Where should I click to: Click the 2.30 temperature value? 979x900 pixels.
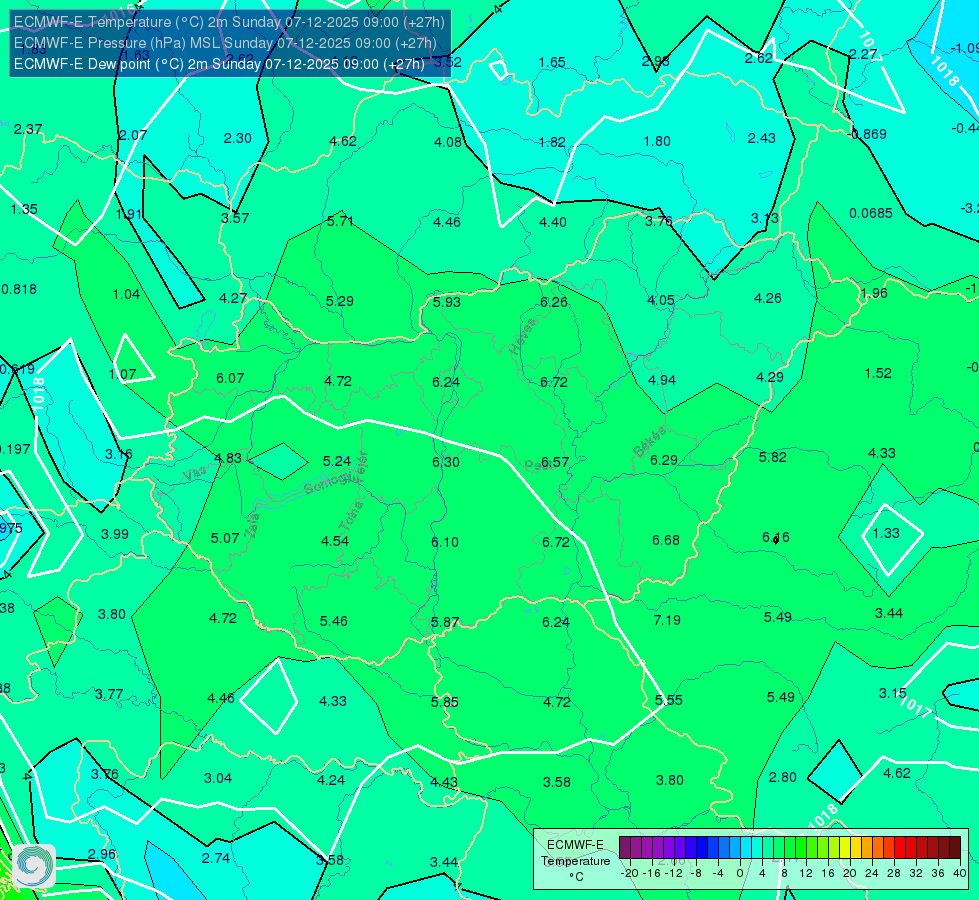pyautogui.click(x=238, y=139)
